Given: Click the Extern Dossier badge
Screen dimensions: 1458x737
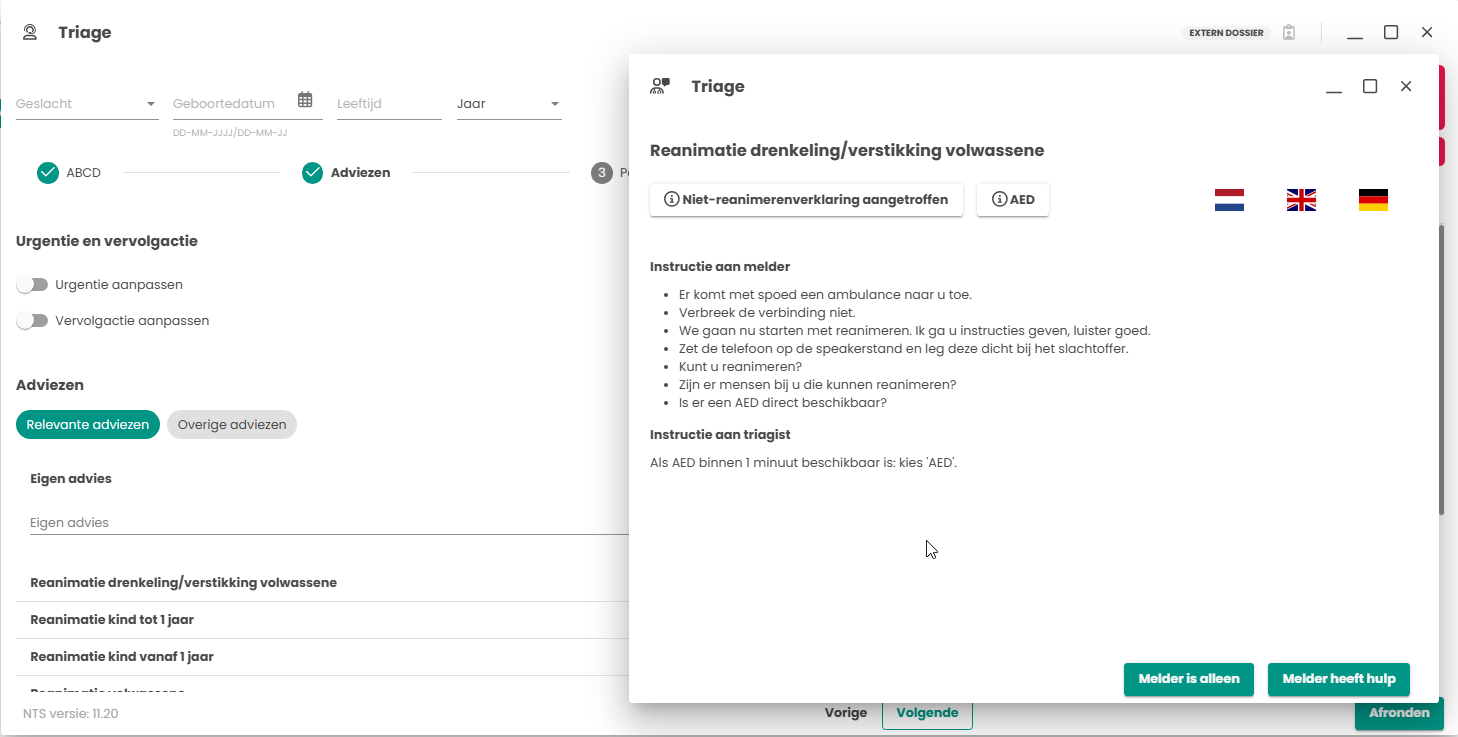Looking at the screenshot, I should 1227,33.
